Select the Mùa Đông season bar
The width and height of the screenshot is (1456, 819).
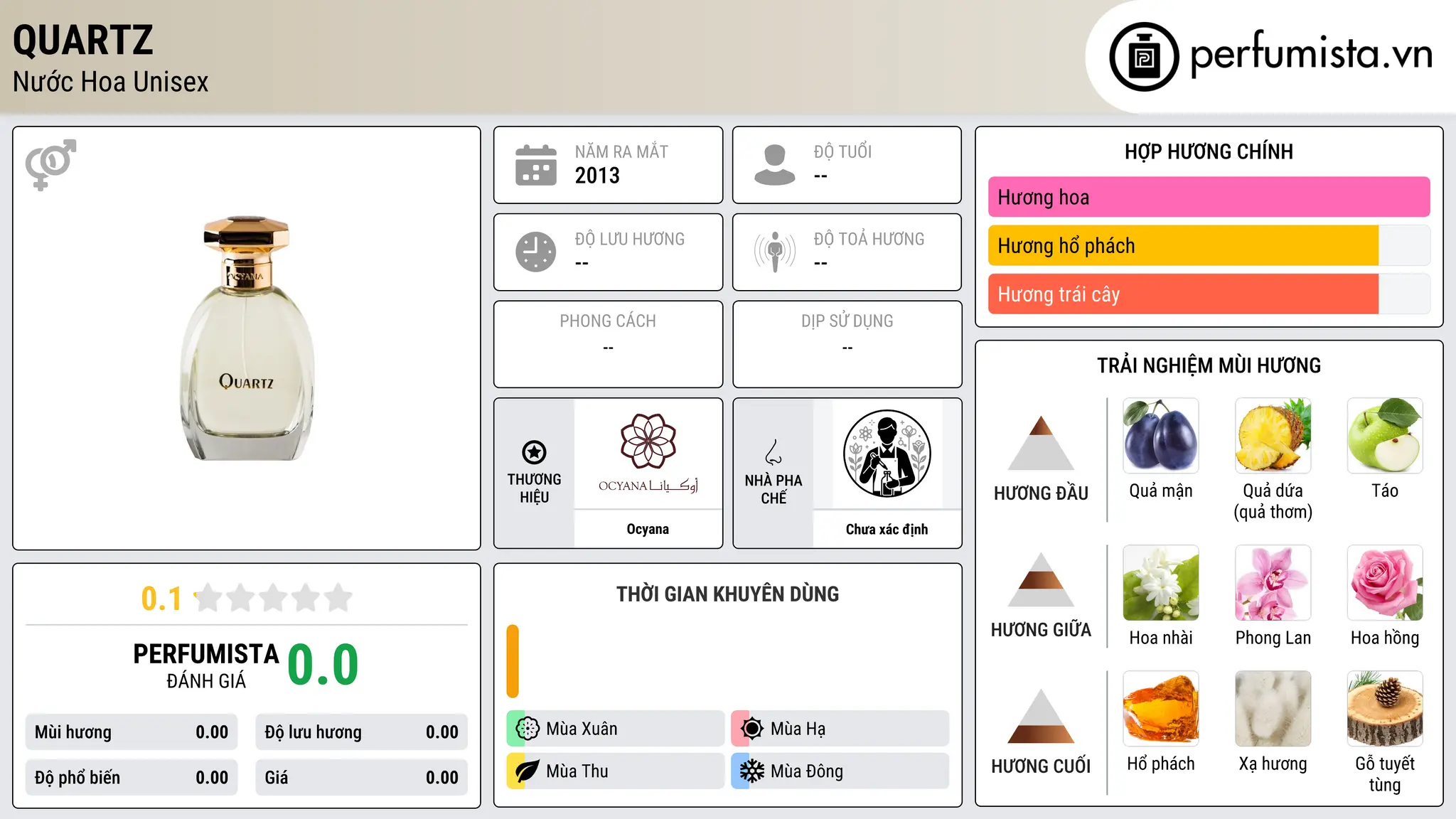[x=840, y=771]
